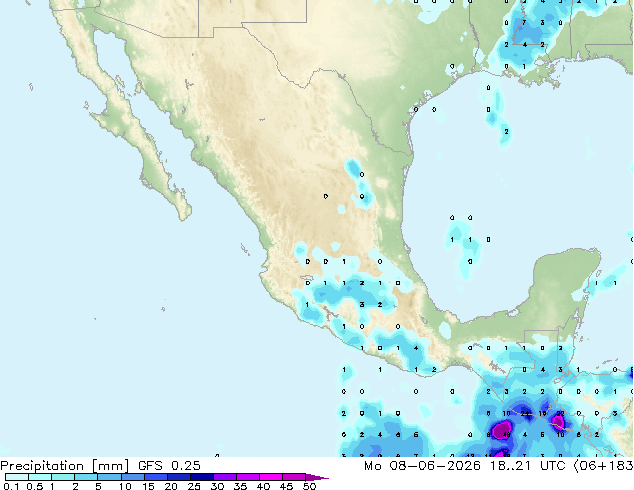The width and height of the screenshot is (634, 490).
Task: Click the 45–50 mm legend color swatch
Action: [294, 477]
